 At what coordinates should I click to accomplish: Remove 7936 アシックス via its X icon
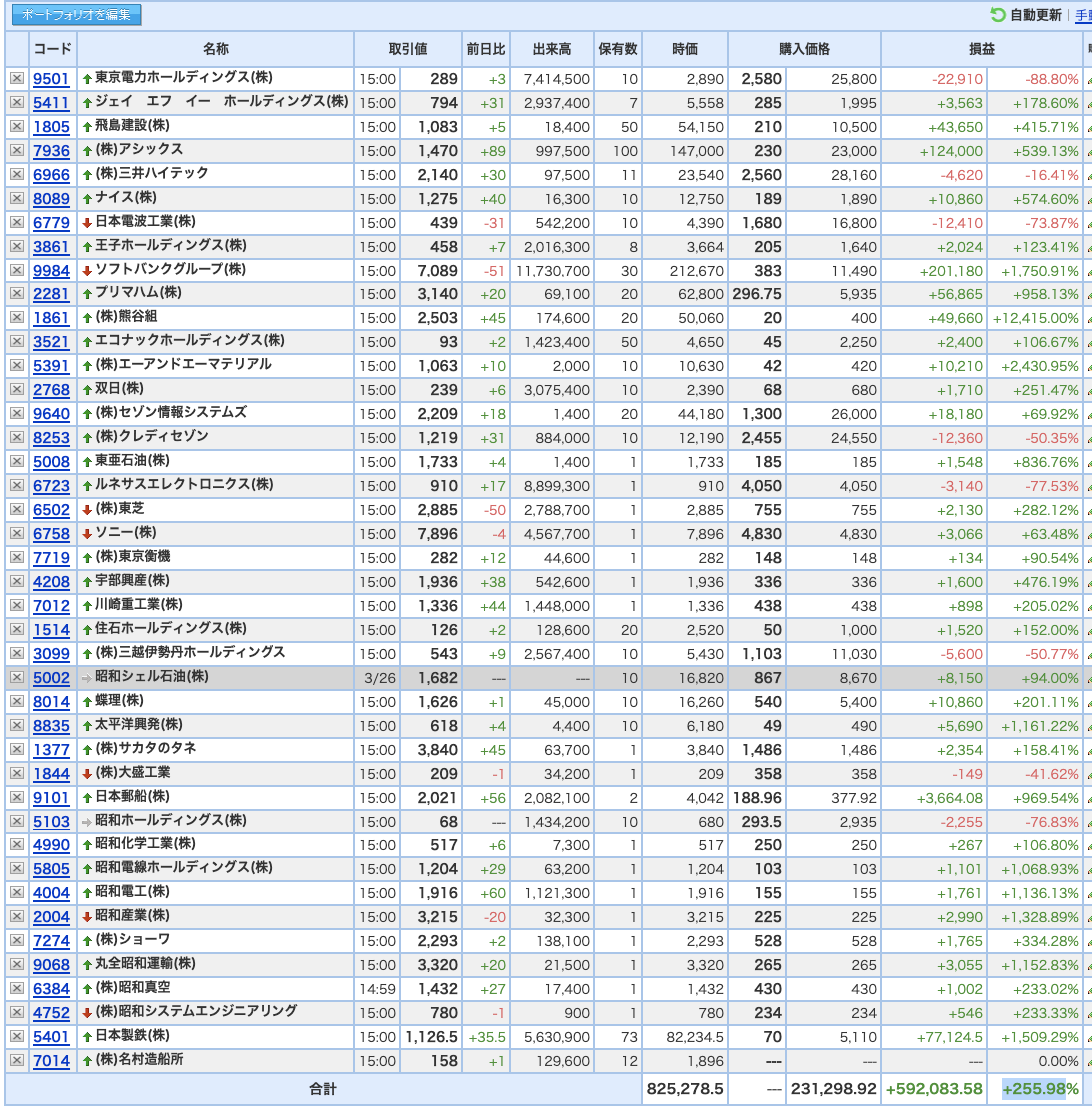(17, 151)
